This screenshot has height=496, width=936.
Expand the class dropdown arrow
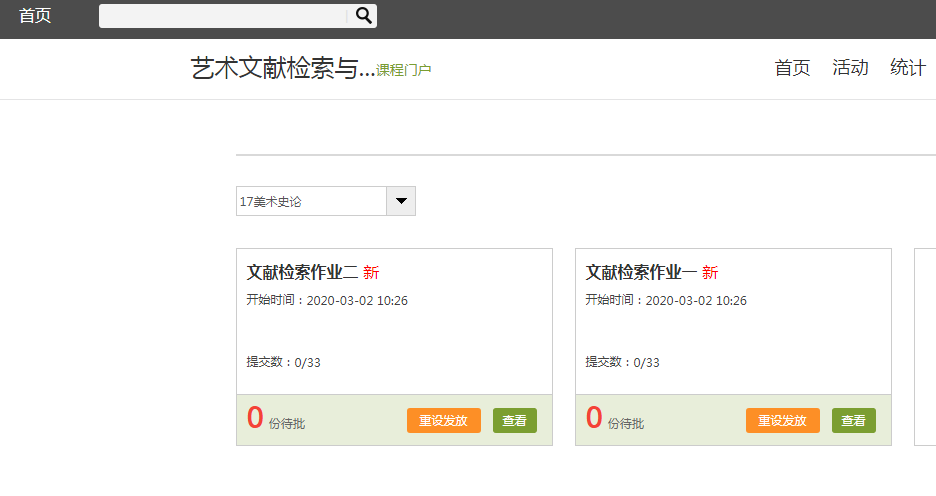(401, 201)
